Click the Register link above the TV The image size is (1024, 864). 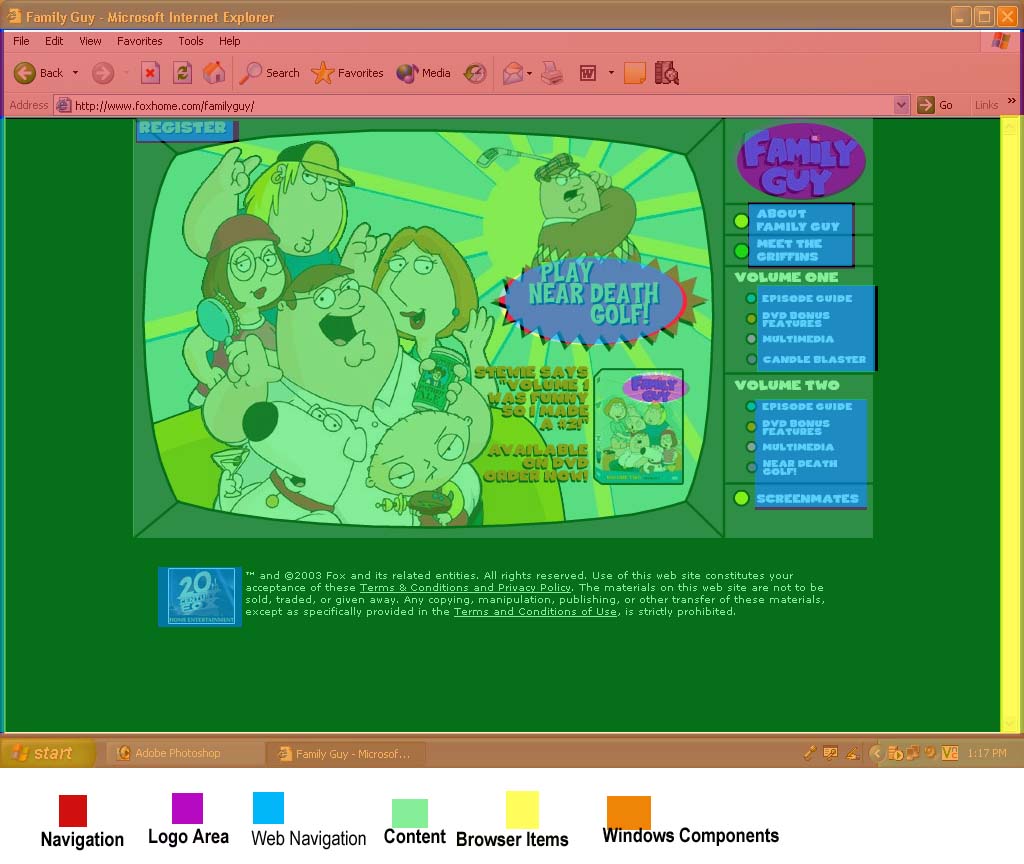coord(183,128)
